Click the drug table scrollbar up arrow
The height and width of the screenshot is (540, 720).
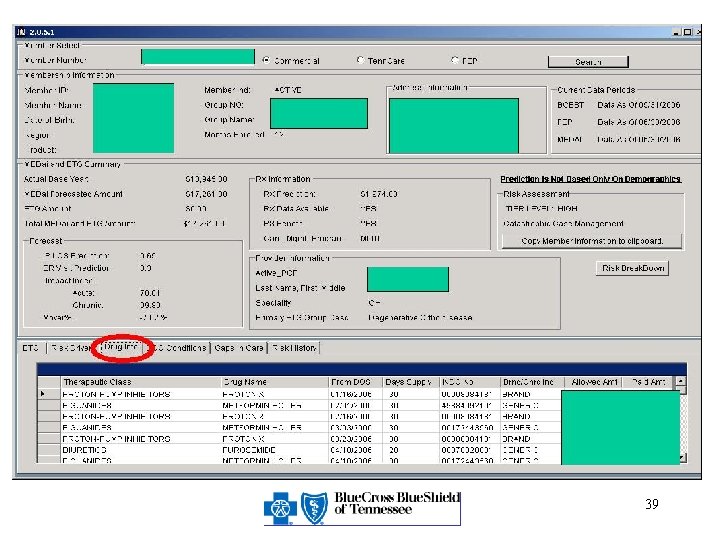point(681,381)
